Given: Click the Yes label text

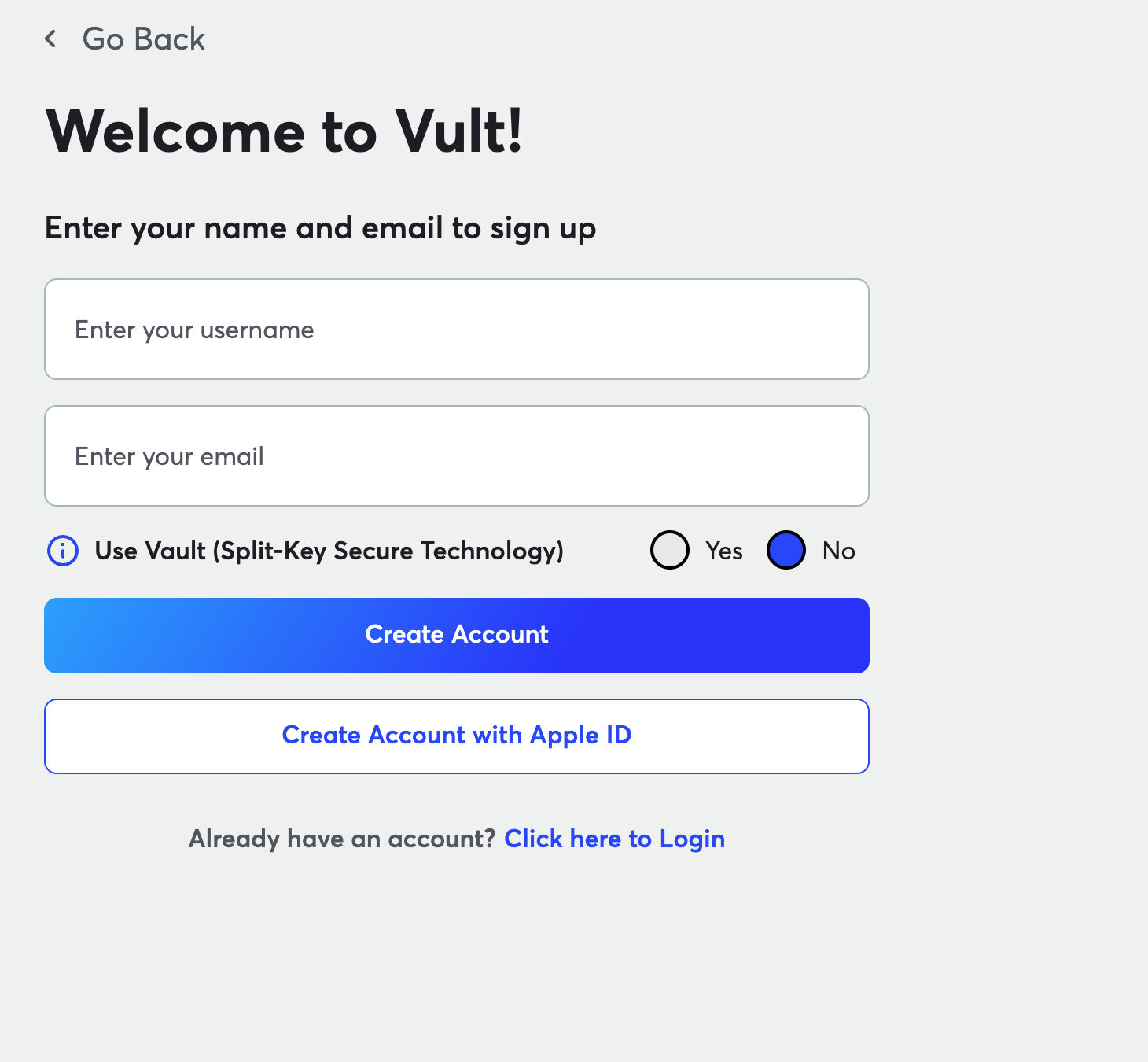Looking at the screenshot, I should pyautogui.click(x=723, y=551).
